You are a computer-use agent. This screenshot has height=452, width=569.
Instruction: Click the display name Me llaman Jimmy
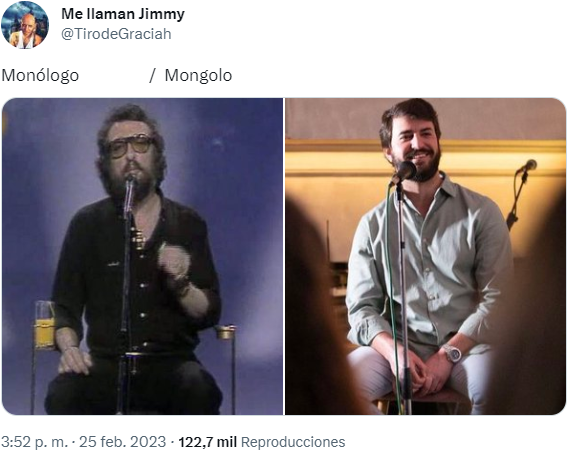(123, 14)
